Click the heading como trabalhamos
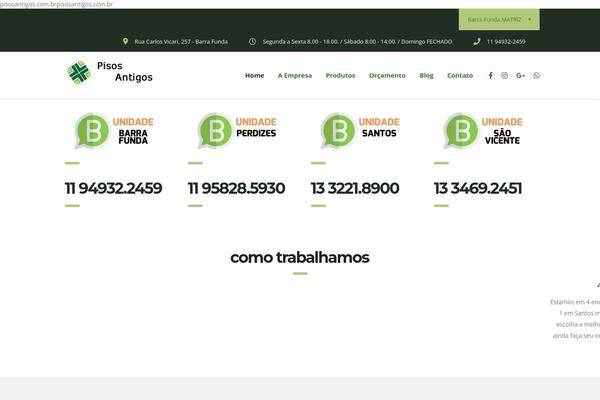The width and height of the screenshot is (600, 400). 300,257
